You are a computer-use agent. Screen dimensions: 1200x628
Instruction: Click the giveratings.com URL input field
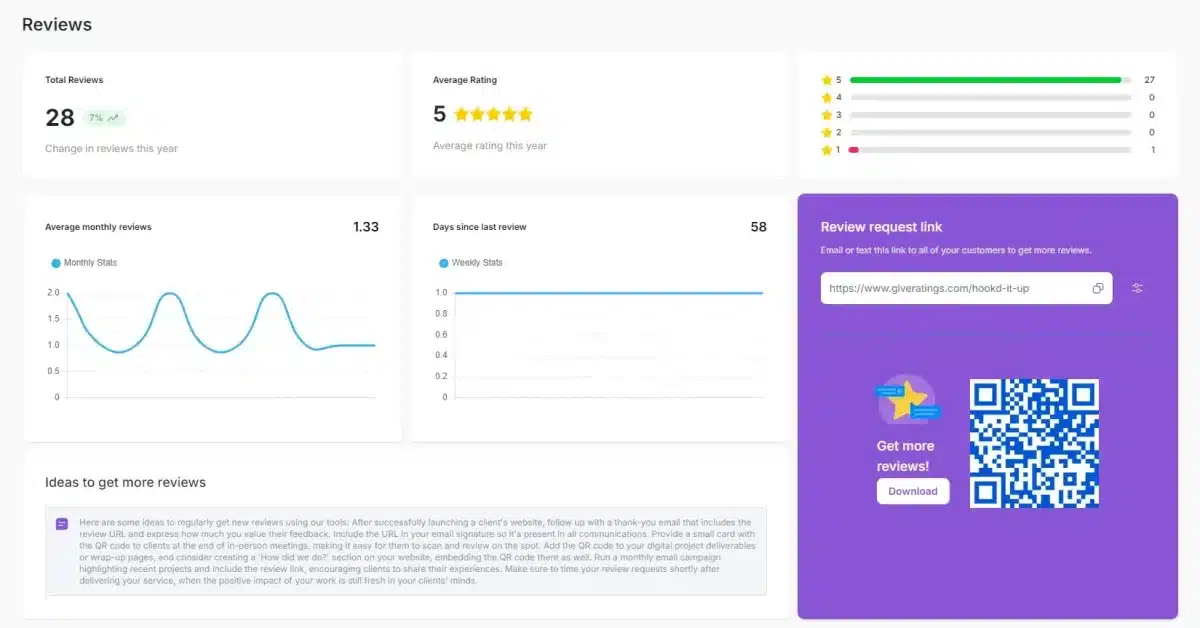click(x=955, y=288)
